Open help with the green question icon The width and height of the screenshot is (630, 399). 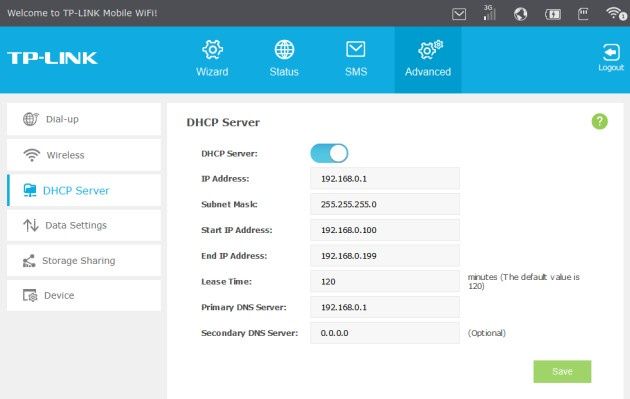(x=599, y=121)
